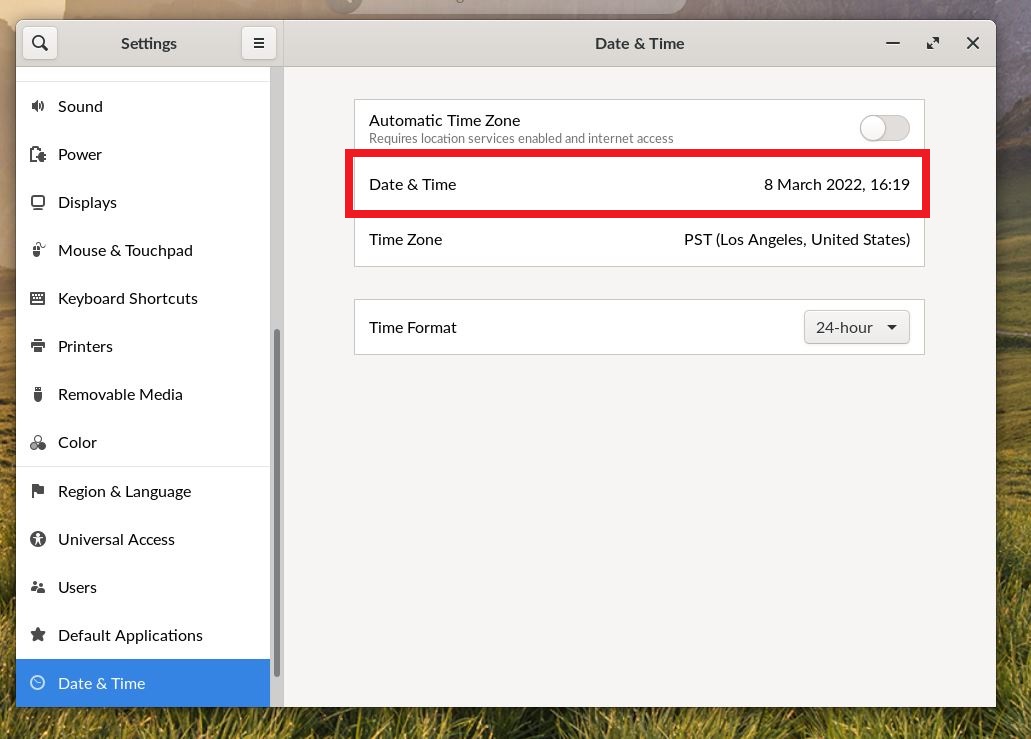Maximize the Settings window

(932, 43)
